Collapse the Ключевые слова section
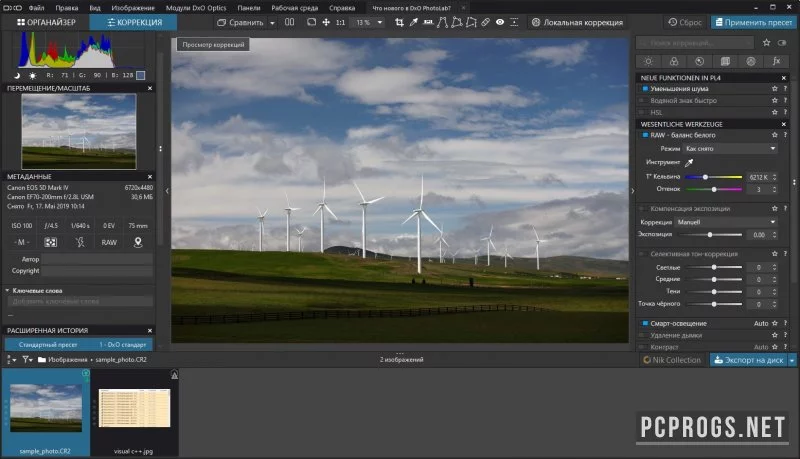800x459 pixels. [x=8, y=291]
